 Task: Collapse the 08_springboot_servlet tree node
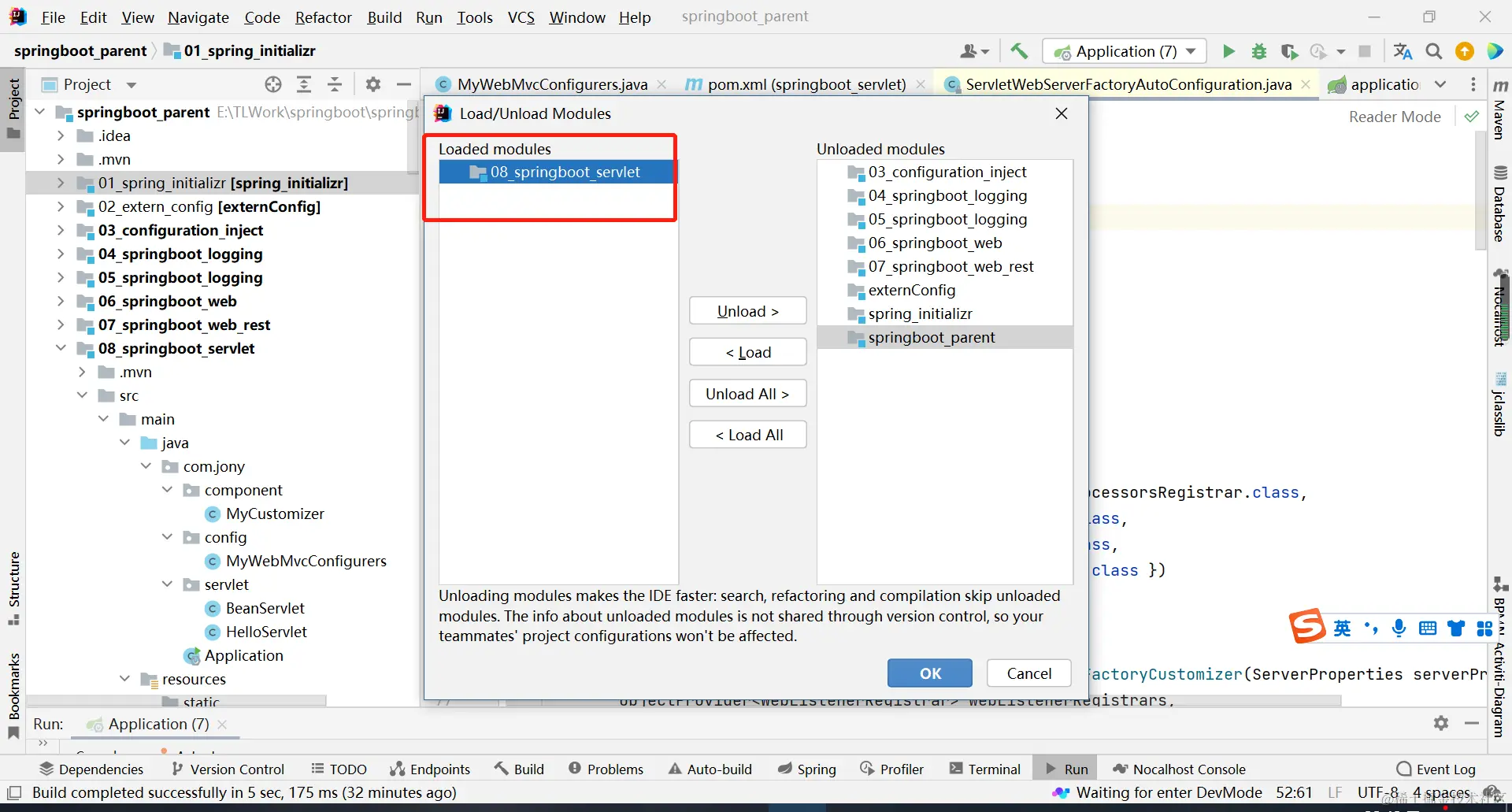pyautogui.click(x=61, y=348)
